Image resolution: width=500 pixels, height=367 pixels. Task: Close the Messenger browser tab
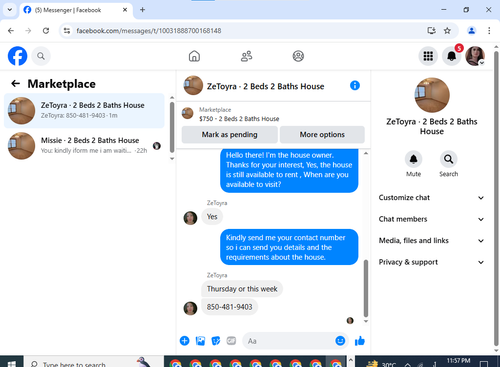(x=125, y=10)
